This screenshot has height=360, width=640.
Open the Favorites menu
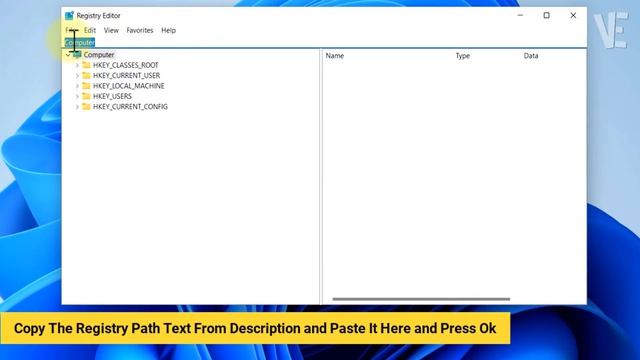(140, 30)
